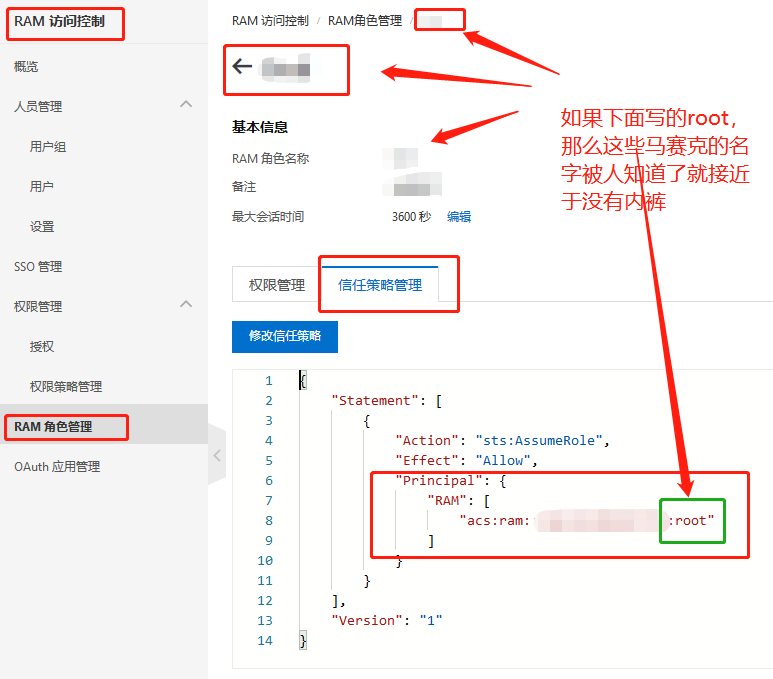This screenshot has height=679, width=773.
Task: Click the back arrow beside role name
Action: tap(242, 66)
